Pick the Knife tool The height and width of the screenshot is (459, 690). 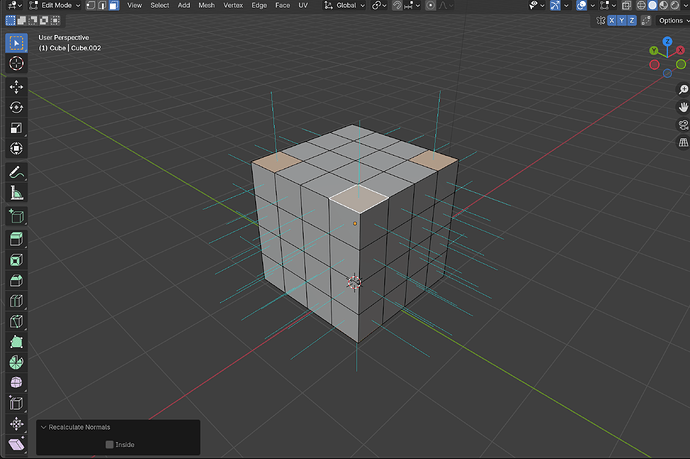(16, 321)
